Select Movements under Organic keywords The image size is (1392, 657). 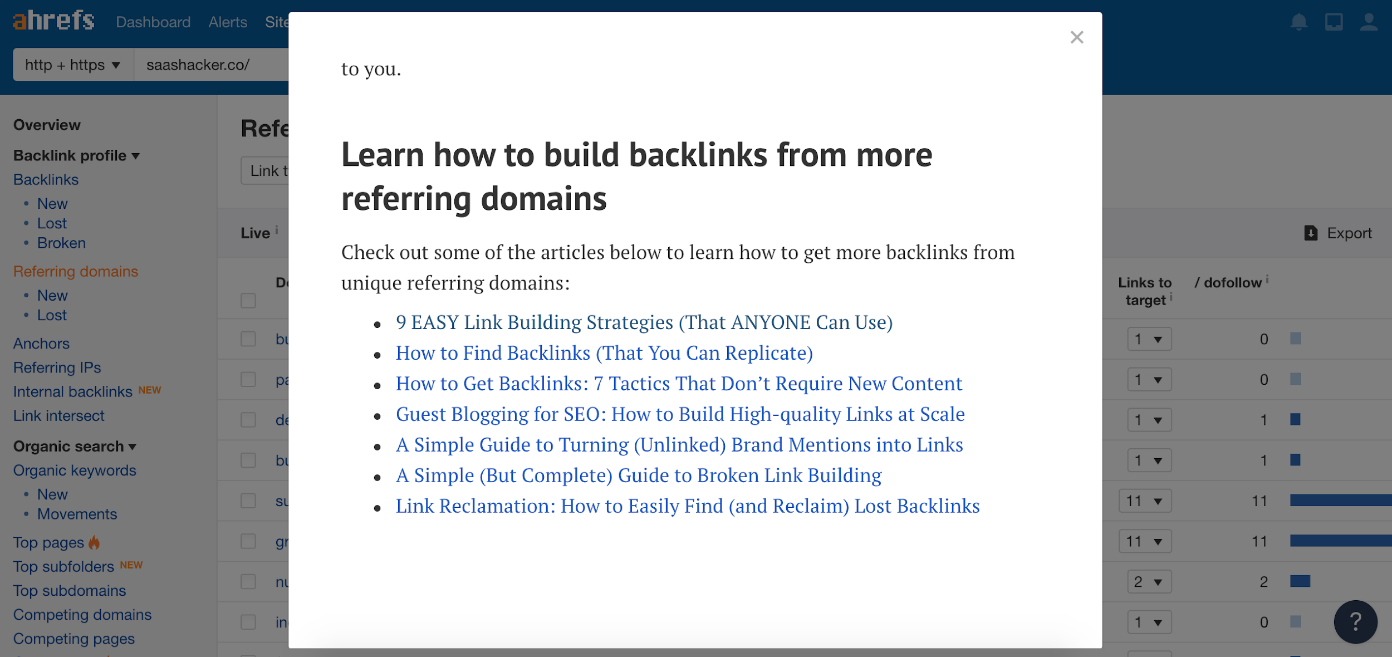pos(77,515)
